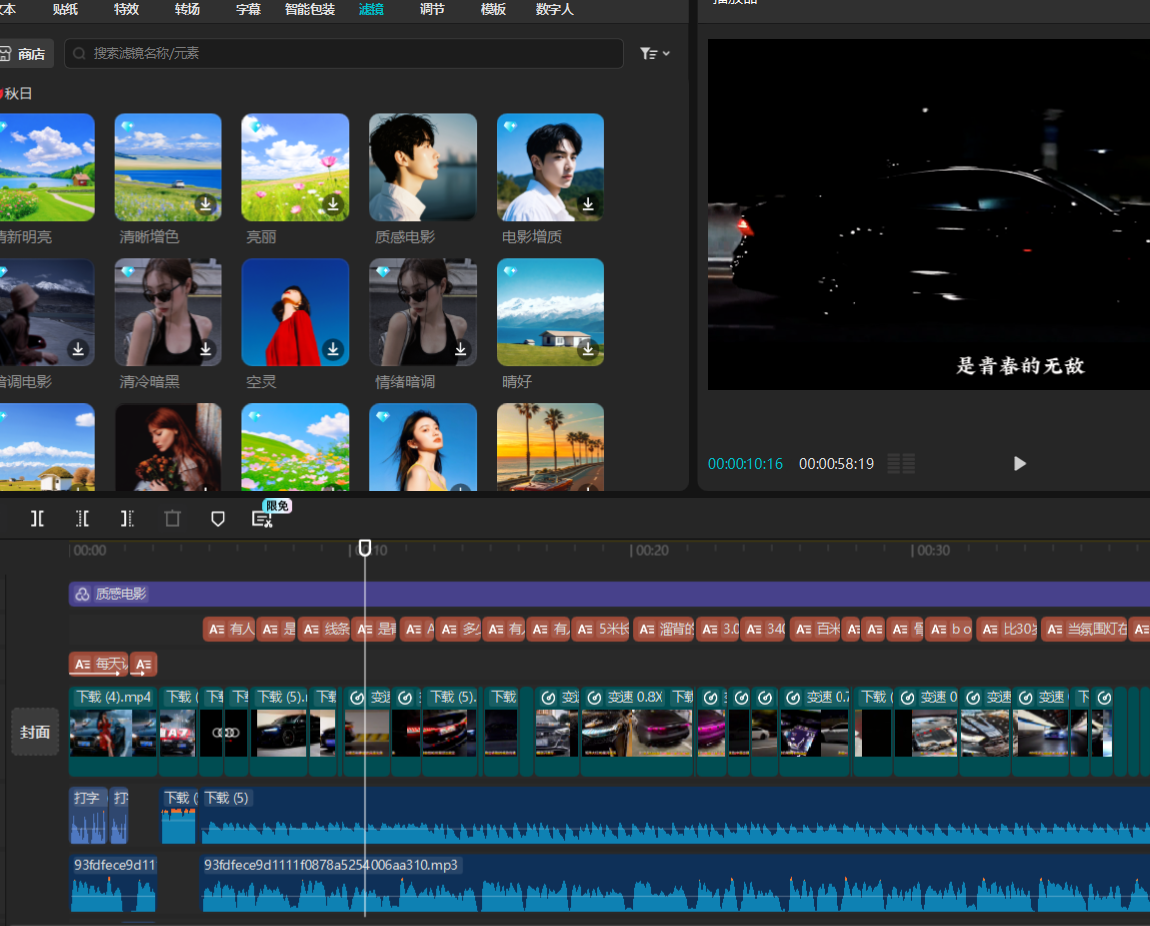
Task: Select the purple 质感电影 filter clip in timeline
Action: pyautogui.click(x=600, y=594)
